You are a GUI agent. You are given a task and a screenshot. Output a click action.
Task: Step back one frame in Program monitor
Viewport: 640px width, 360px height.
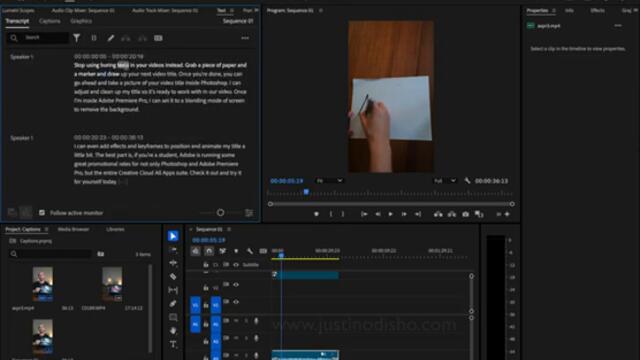[378, 214]
